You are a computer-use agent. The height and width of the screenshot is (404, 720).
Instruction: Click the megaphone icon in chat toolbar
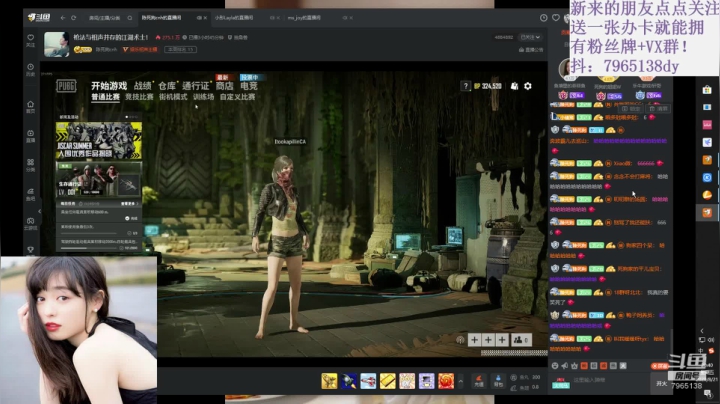565,366
